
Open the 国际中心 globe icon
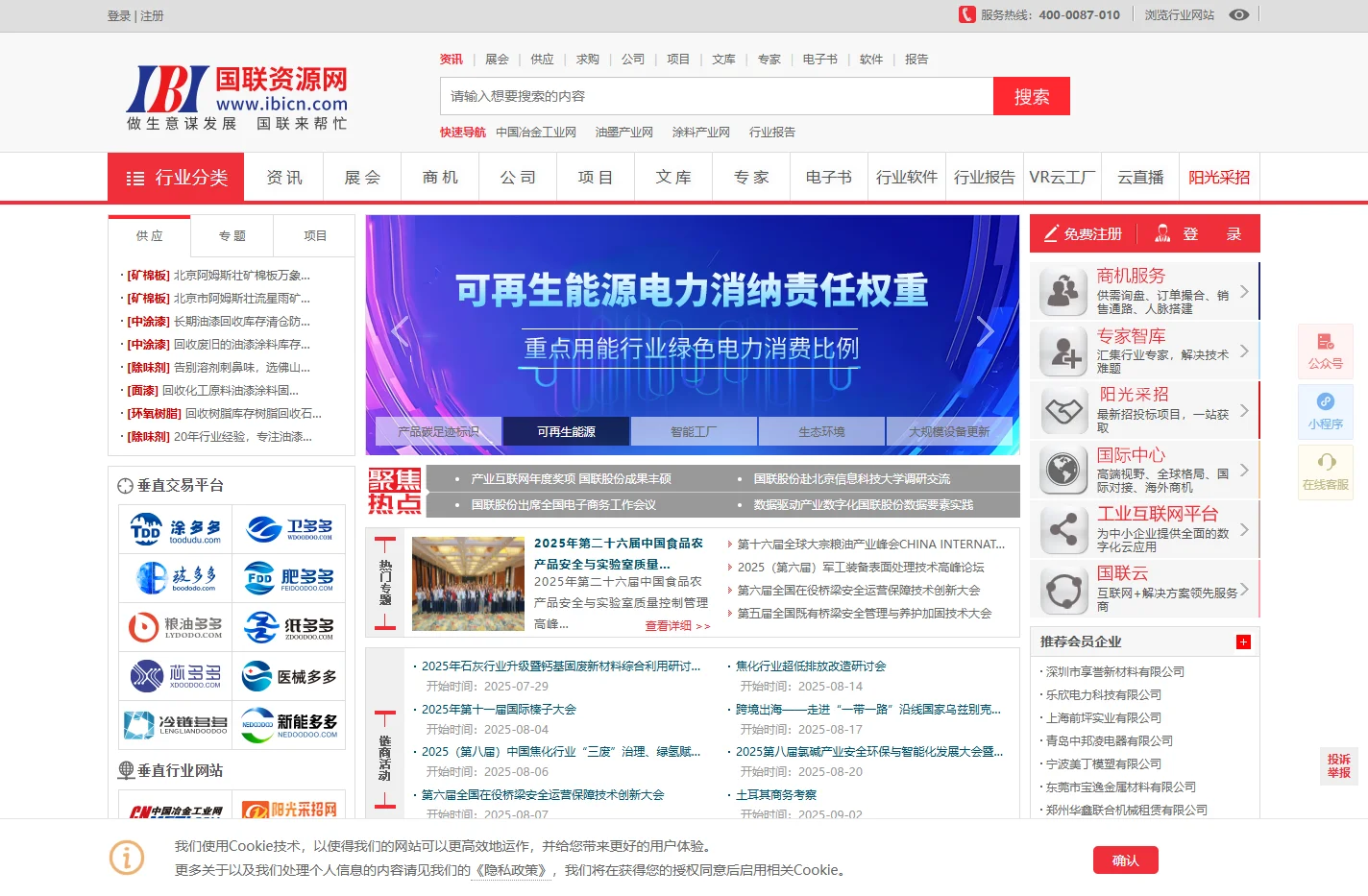(x=1063, y=471)
